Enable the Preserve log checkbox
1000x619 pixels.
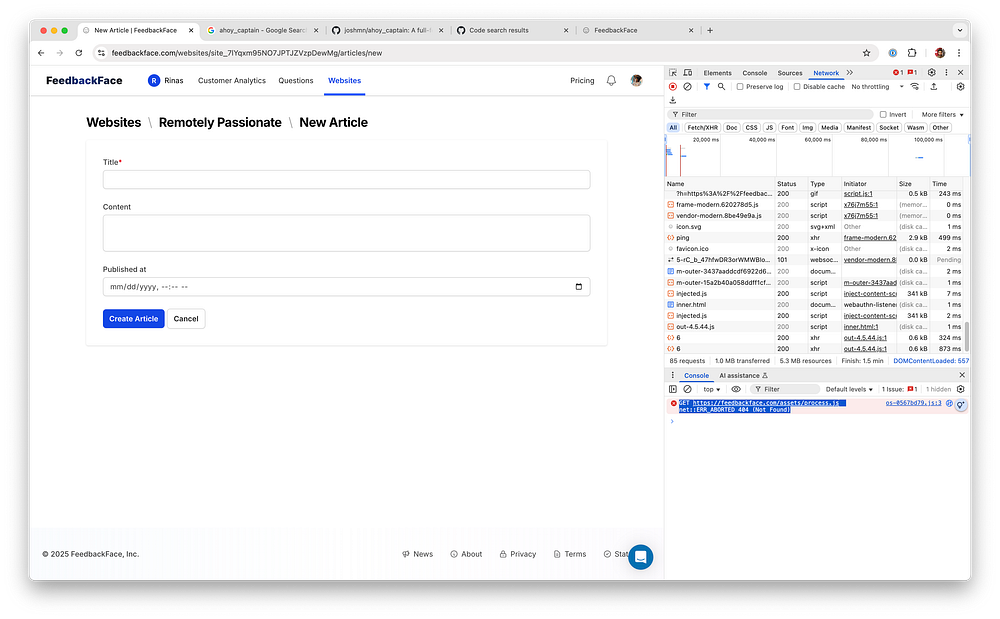pyautogui.click(x=740, y=87)
